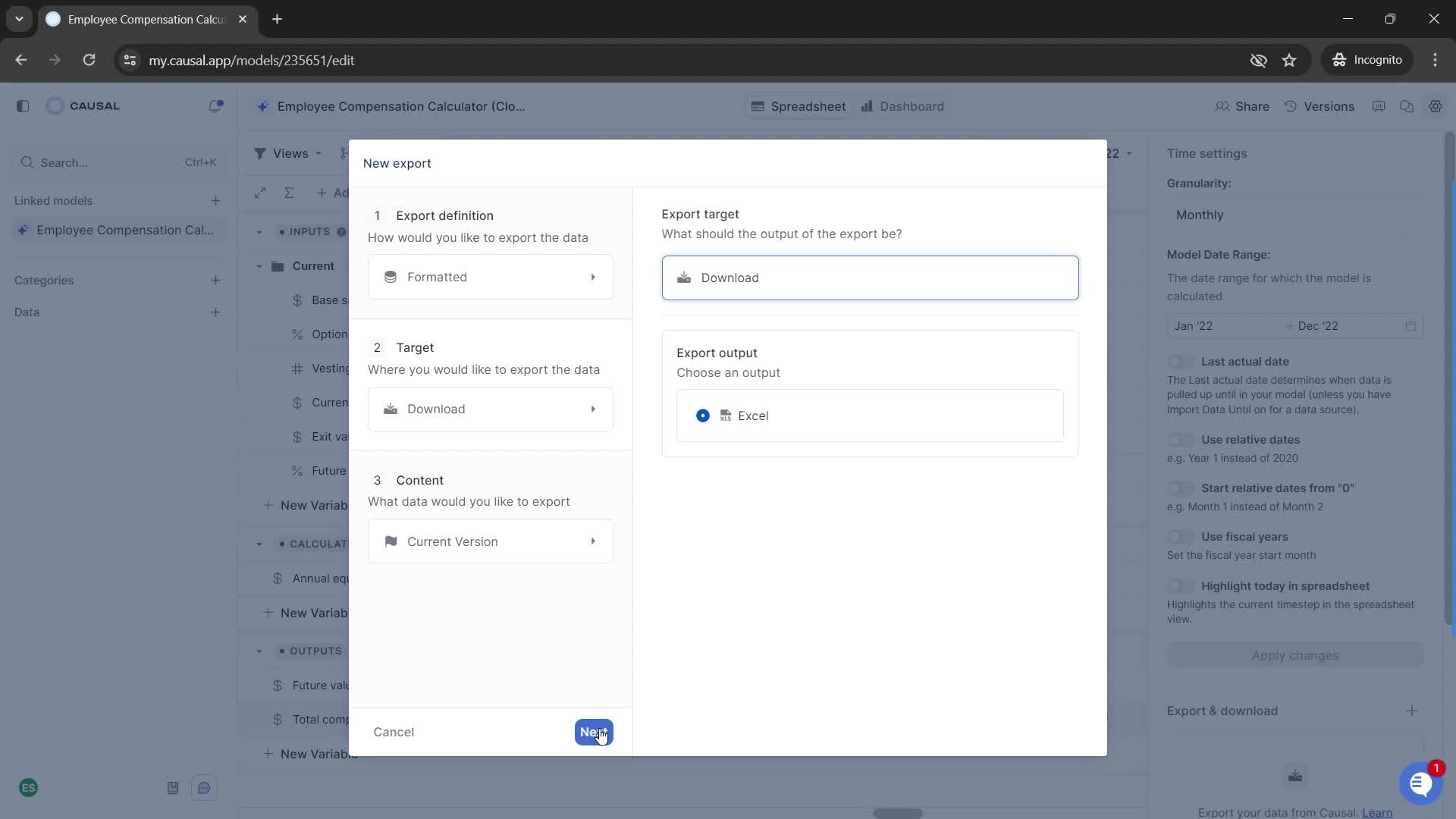The height and width of the screenshot is (819, 1456).
Task: Click the Cancel button to dismiss
Action: (x=393, y=732)
